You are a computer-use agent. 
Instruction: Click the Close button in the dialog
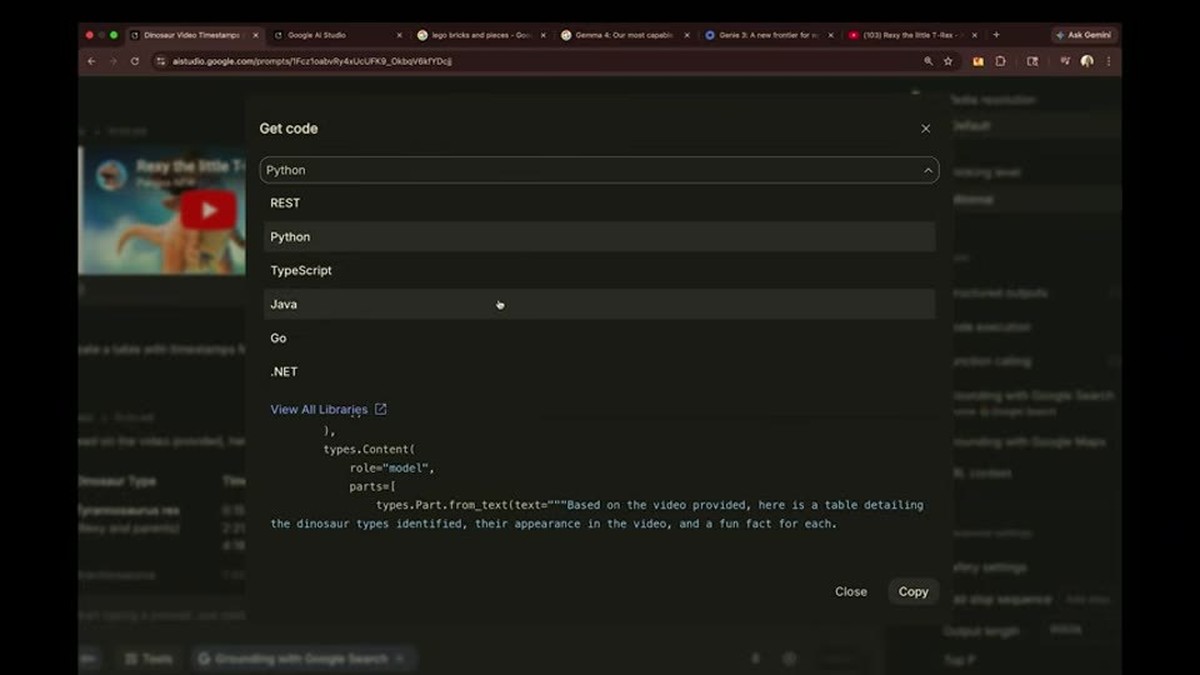pyautogui.click(x=851, y=591)
